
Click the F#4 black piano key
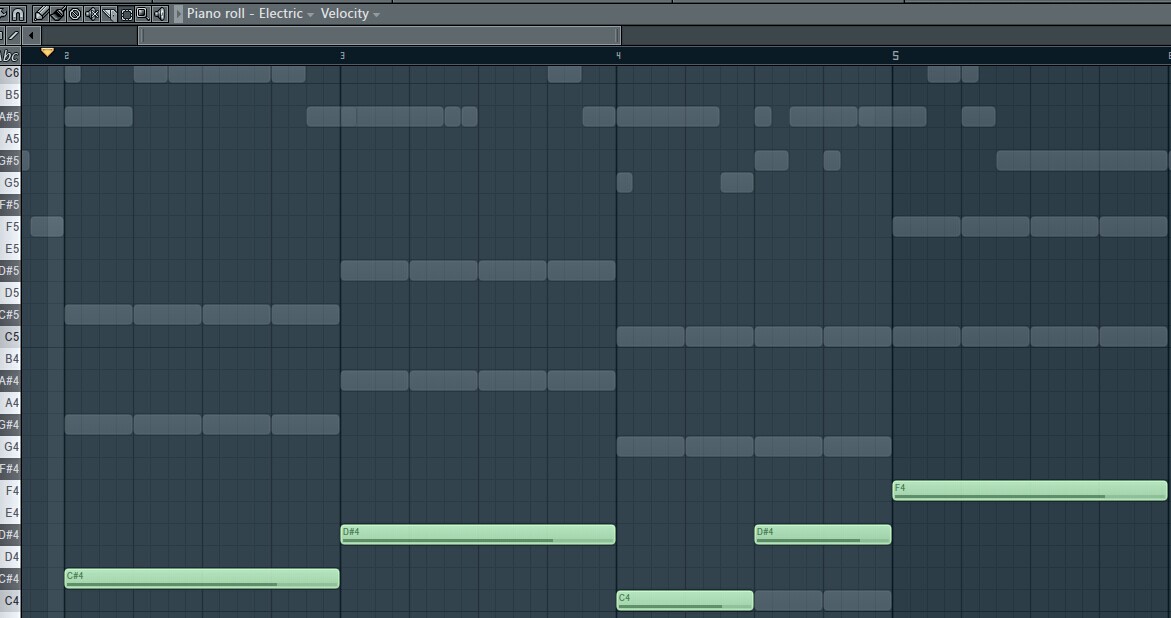pyautogui.click(x=9, y=469)
